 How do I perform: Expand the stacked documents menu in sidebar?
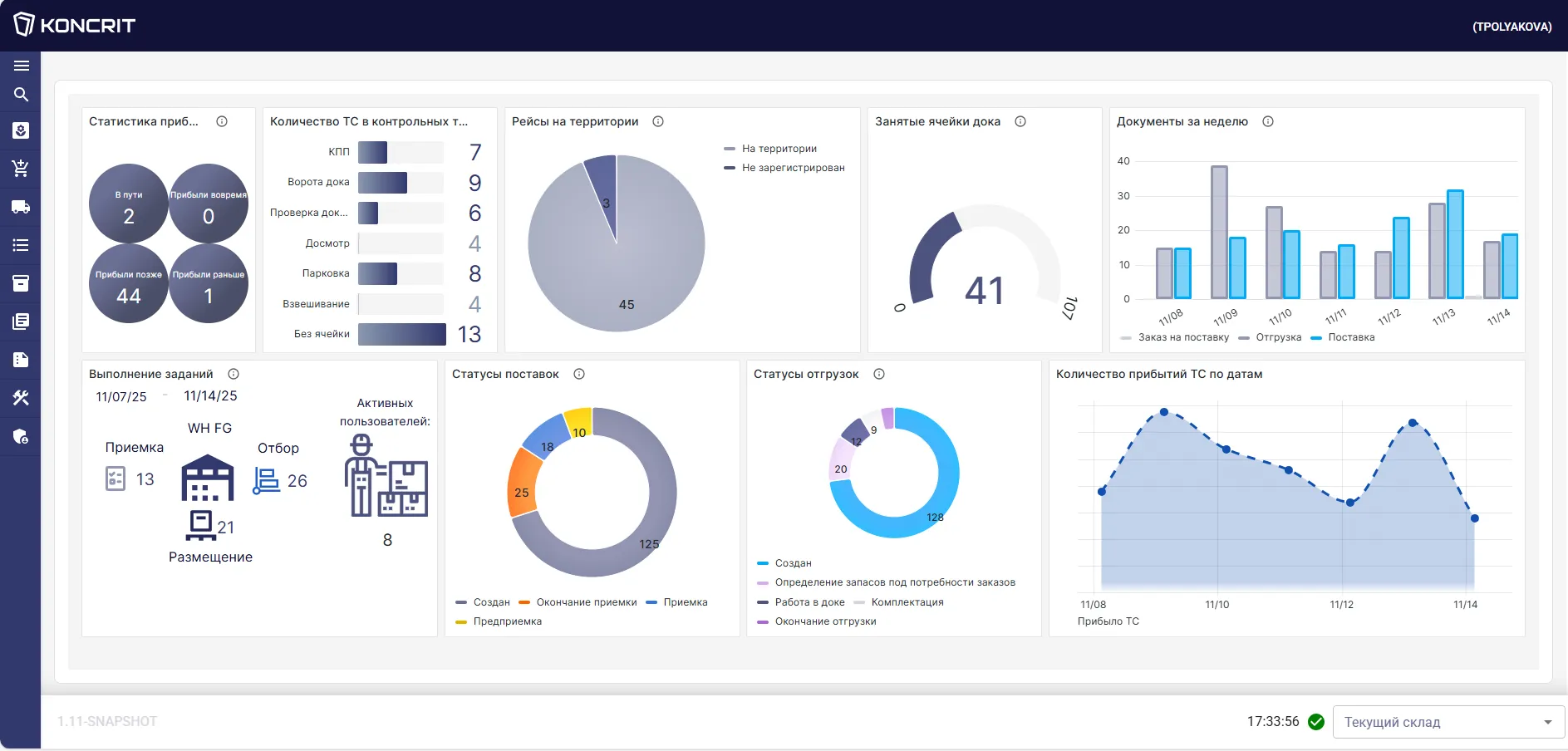point(21,322)
